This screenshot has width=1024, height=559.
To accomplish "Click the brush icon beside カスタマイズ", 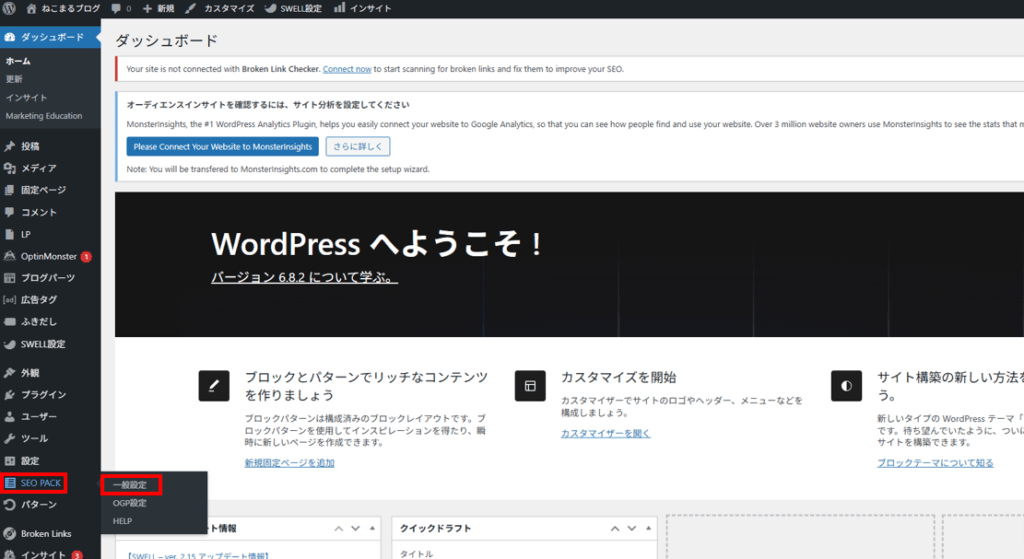I will point(190,8).
